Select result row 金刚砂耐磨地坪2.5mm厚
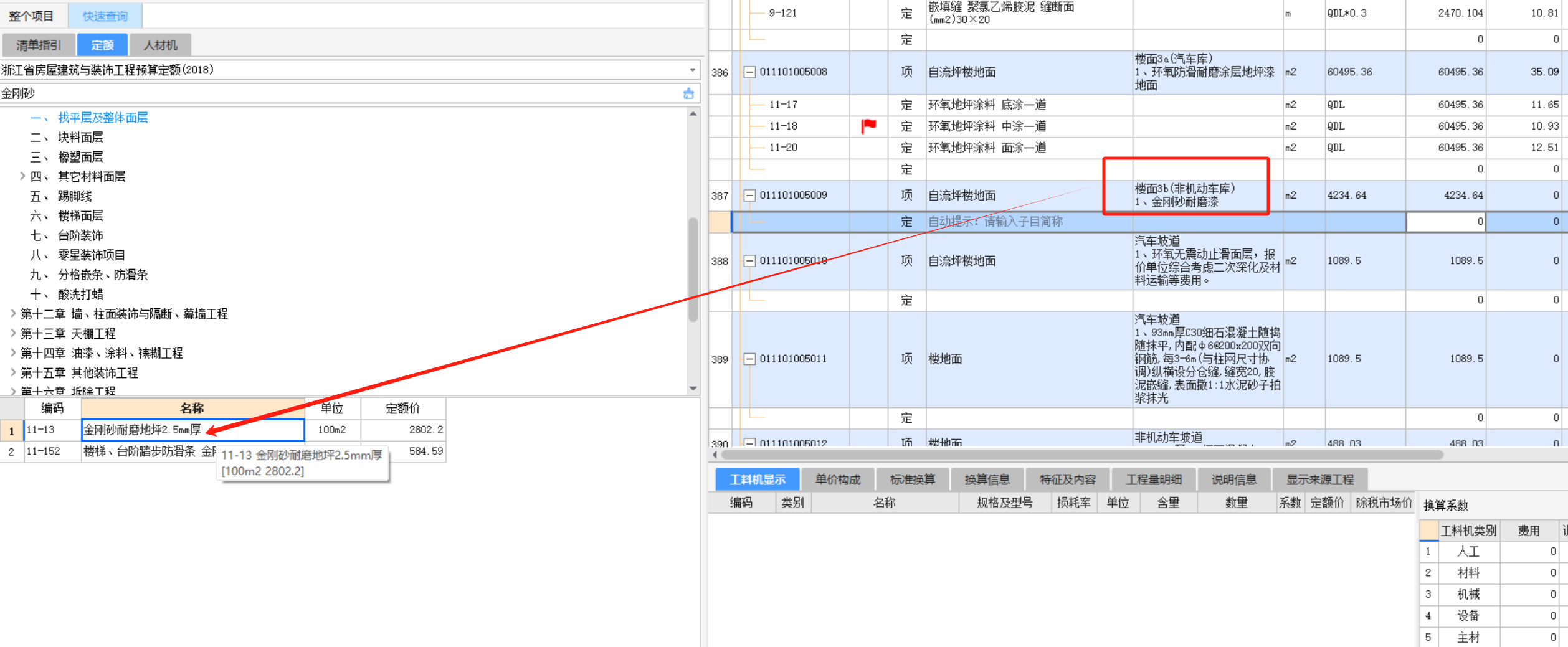The image size is (1568, 647). click(x=192, y=430)
